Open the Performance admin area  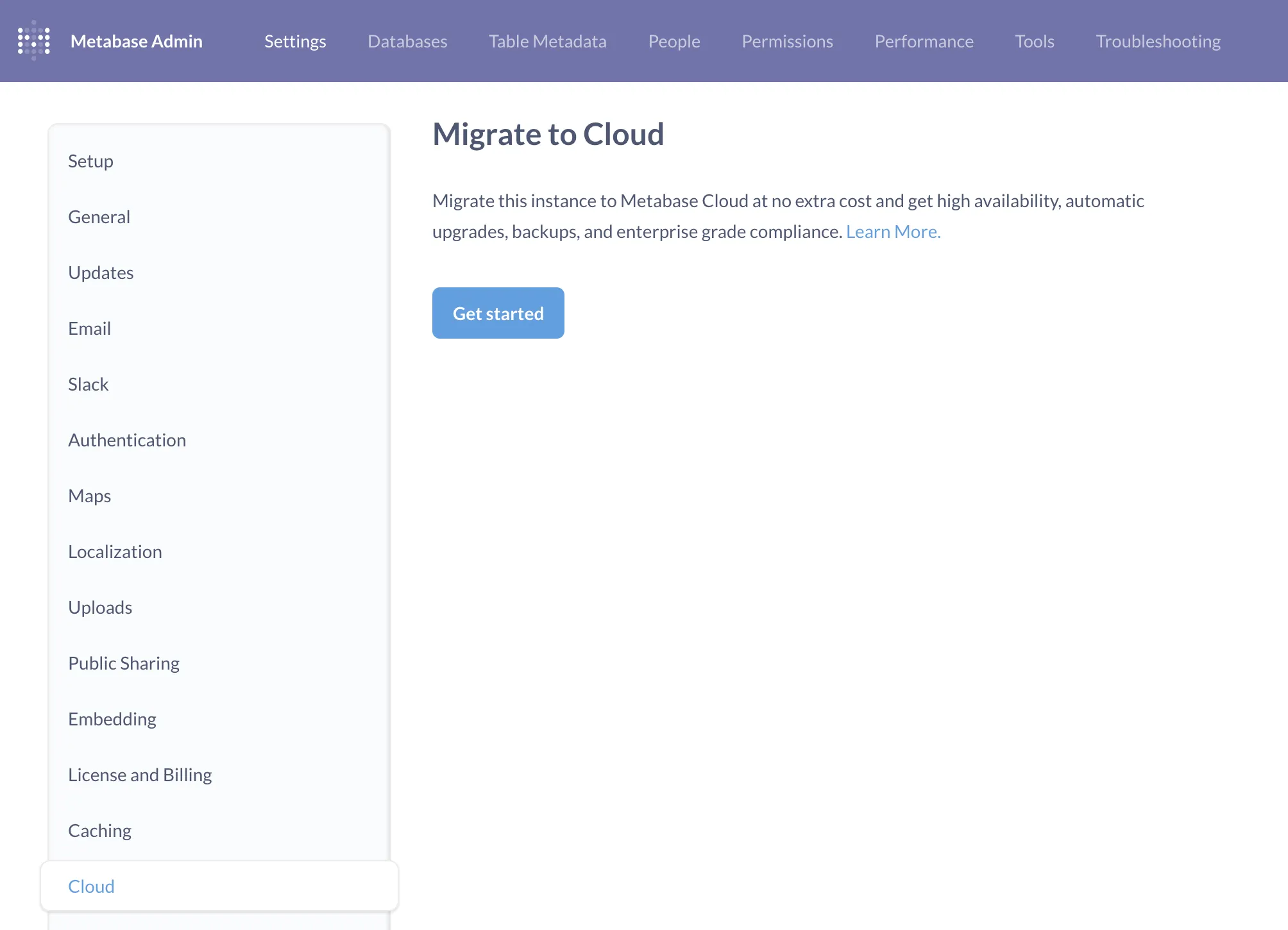pos(924,41)
